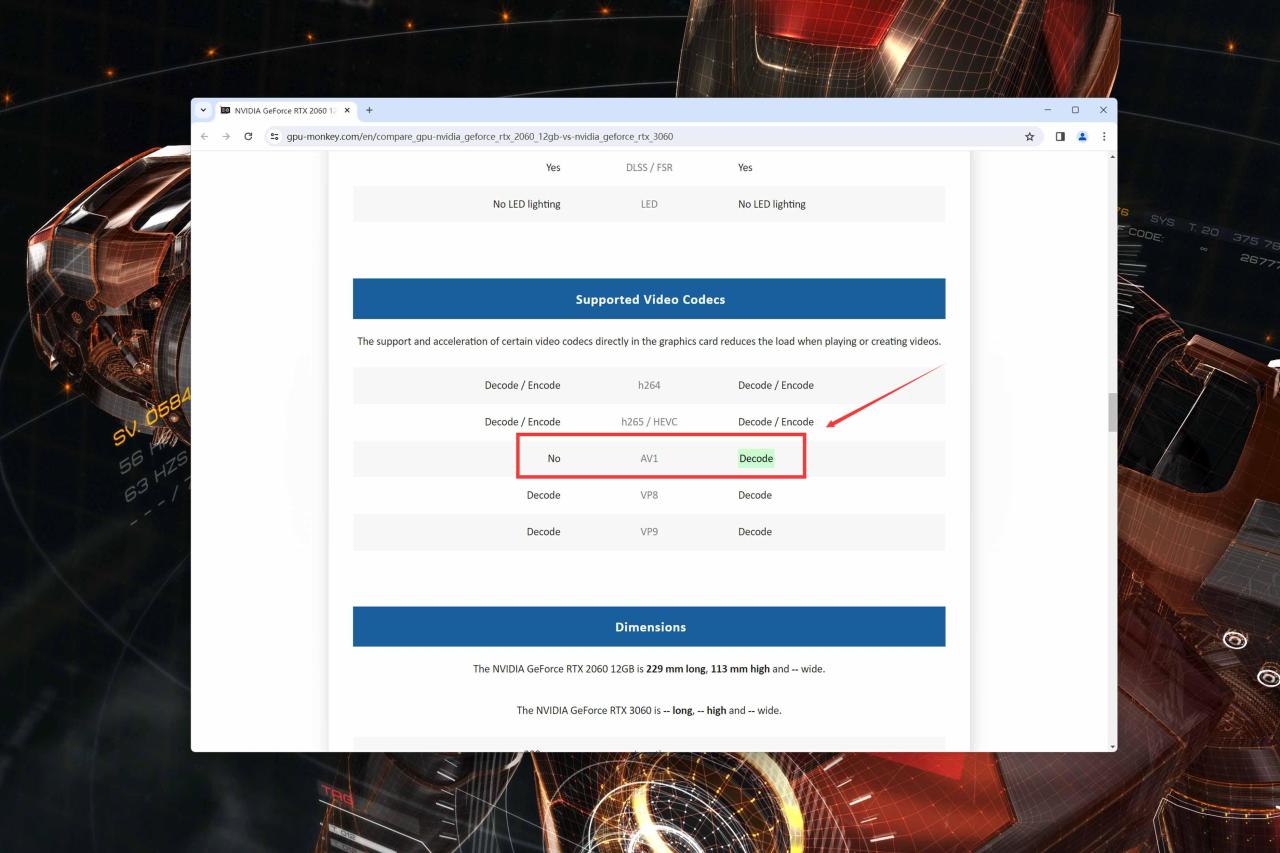Viewport: 1280px width, 853px height.
Task: Click the scrollbar down arrow
Action: click(x=1112, y=746)
